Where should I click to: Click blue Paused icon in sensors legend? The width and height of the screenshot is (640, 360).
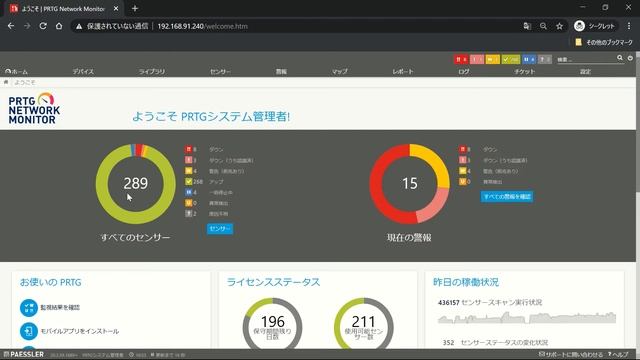click(189, 192)
